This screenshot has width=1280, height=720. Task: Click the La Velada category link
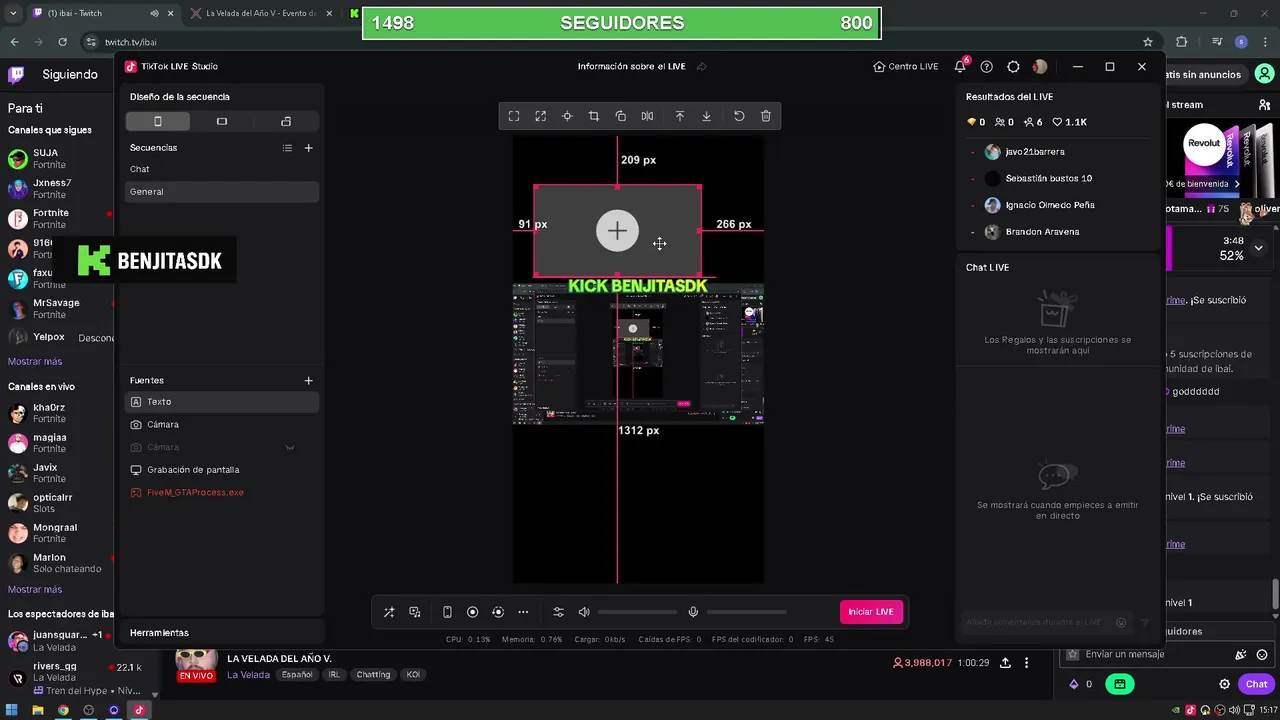pyautogui.click(x=248, y=675)
